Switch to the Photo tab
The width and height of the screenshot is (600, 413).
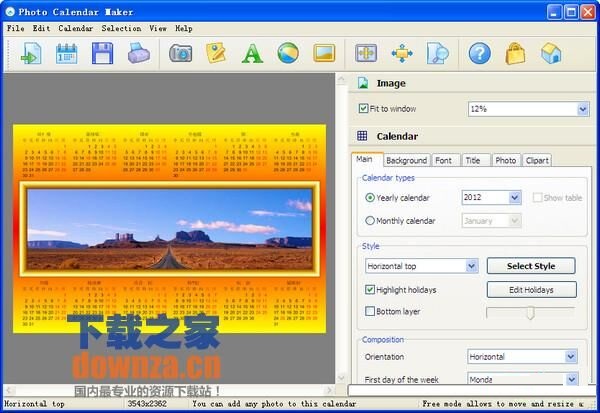(x=505, y=160)
